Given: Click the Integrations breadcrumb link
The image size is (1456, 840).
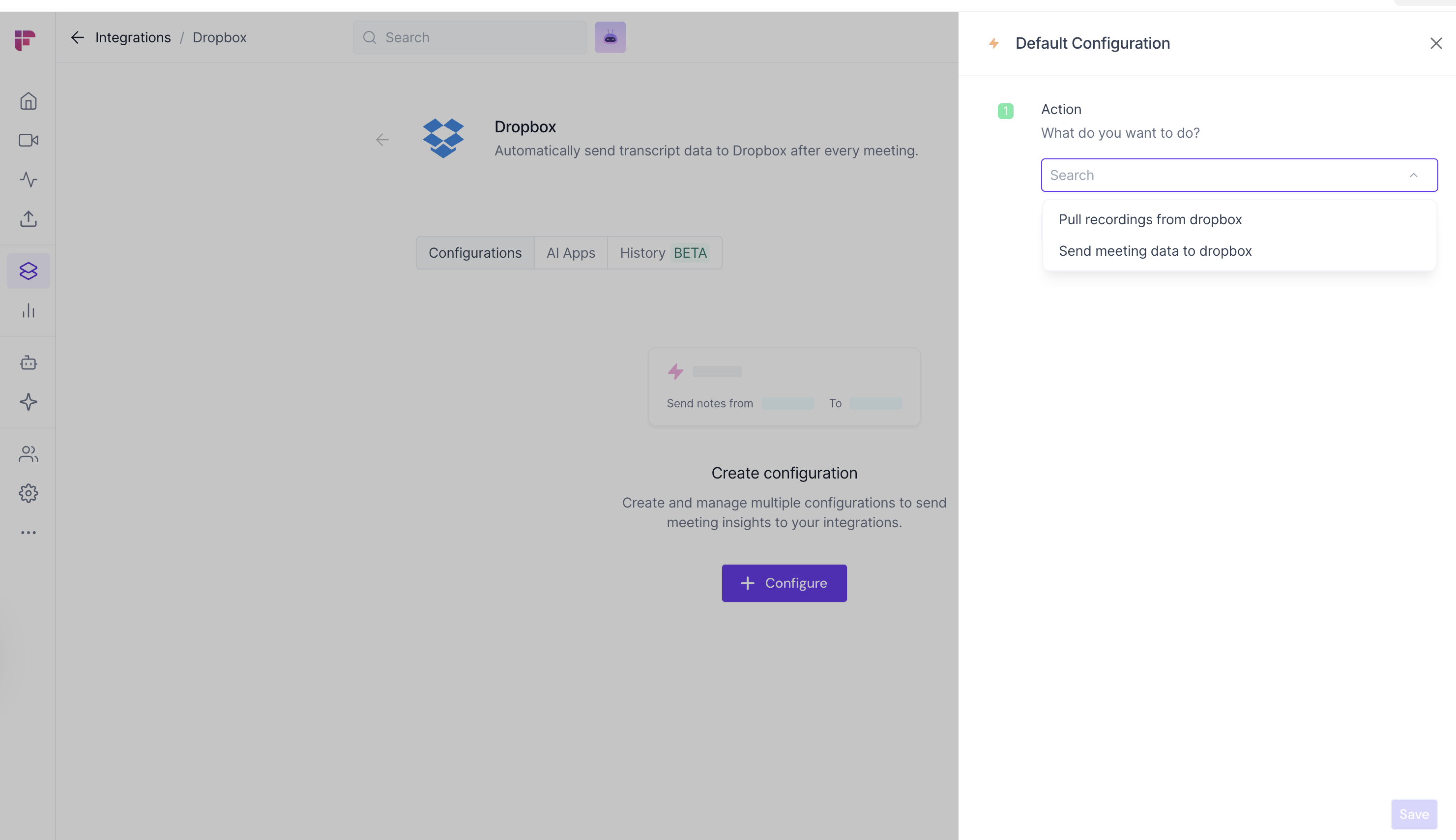Looking at the screenshot, I should [133, 37].
